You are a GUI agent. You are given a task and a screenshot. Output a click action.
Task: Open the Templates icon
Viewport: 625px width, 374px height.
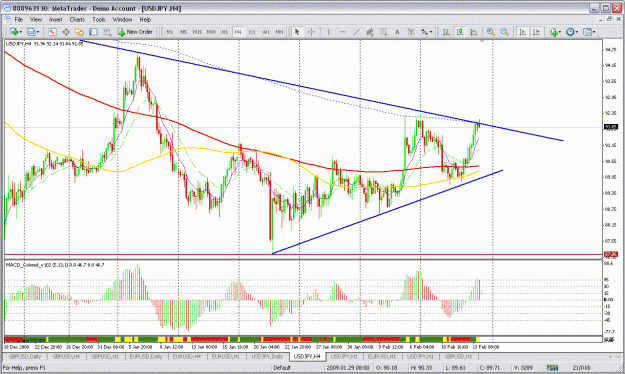tap(588, 32)
